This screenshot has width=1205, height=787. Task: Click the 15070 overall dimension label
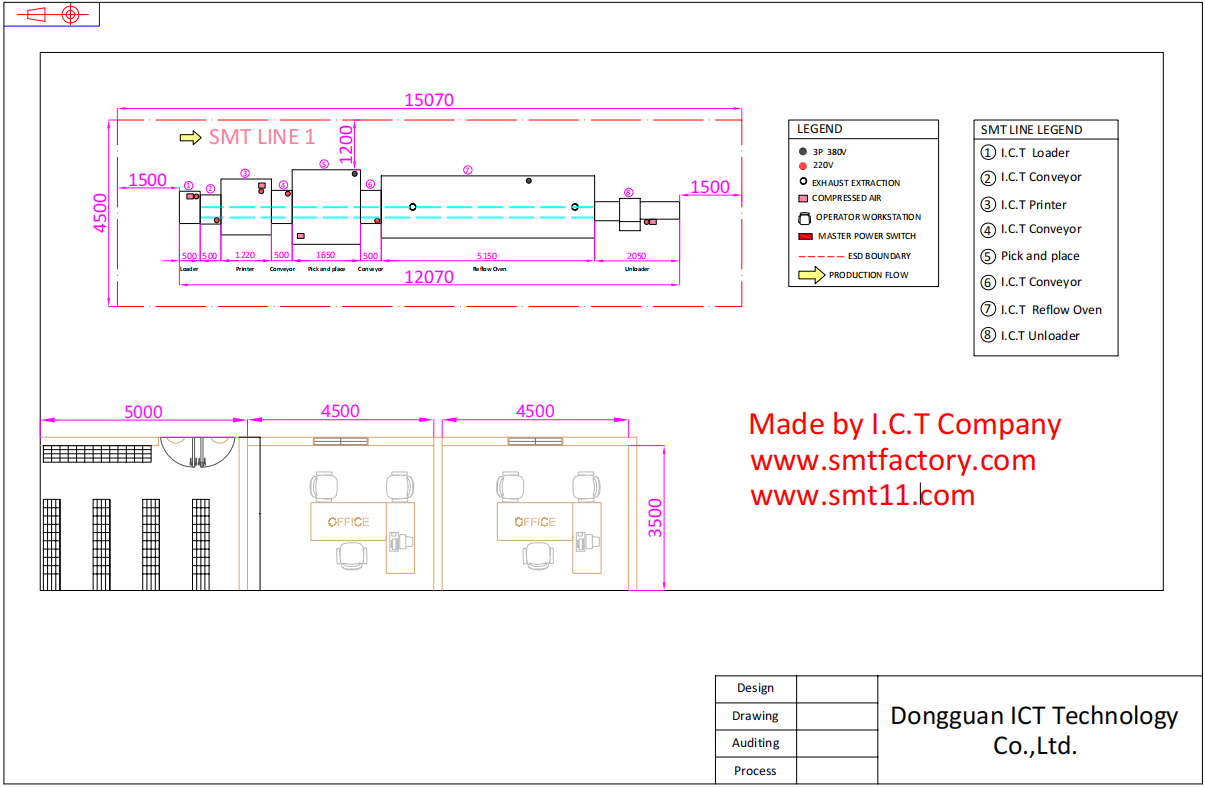point(429,100)
